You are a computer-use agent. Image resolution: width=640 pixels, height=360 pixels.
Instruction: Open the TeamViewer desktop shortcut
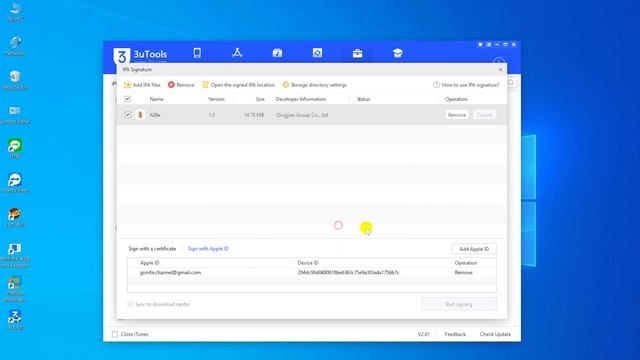coord(15,183)
